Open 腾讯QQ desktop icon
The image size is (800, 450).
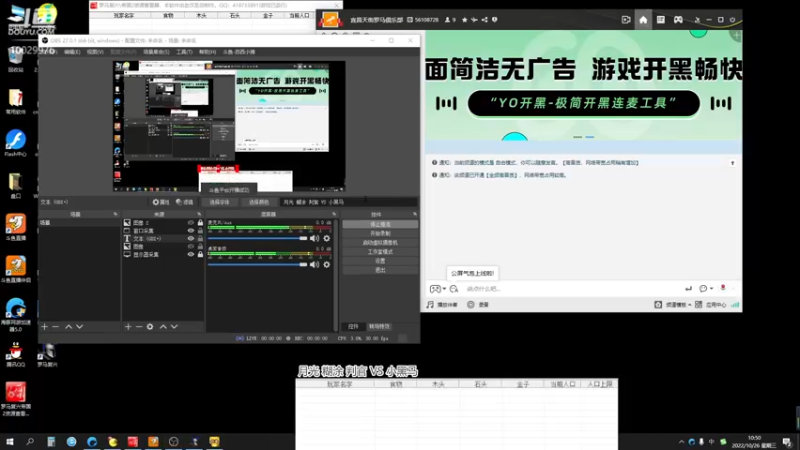(16, 354)
